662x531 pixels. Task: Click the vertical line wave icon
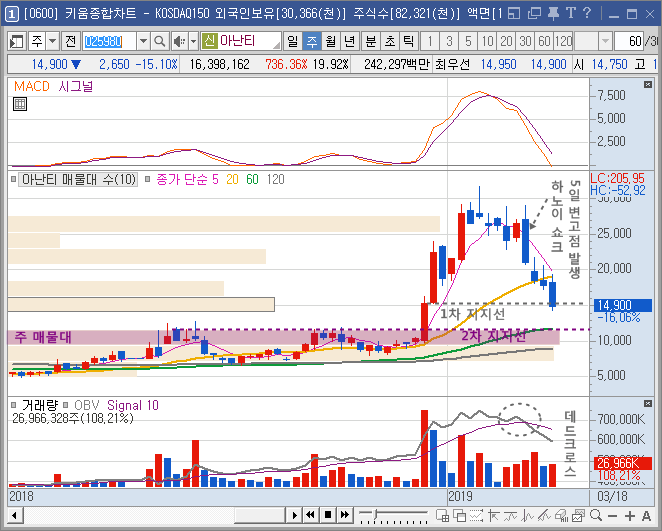tap(527, 515)
